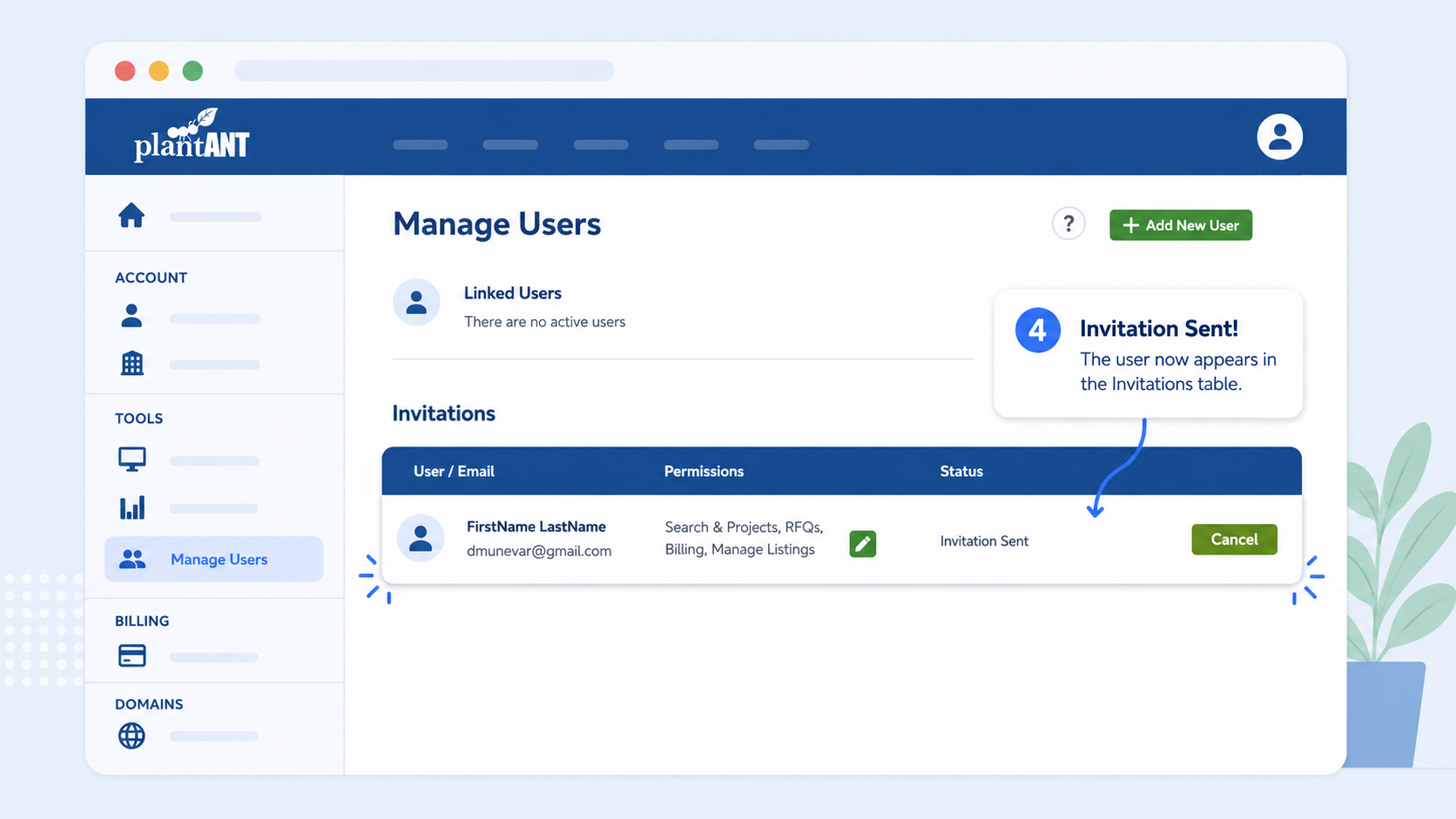Edit permissions with the green pencil icon
1456x819 pixels.
[862, 544]
